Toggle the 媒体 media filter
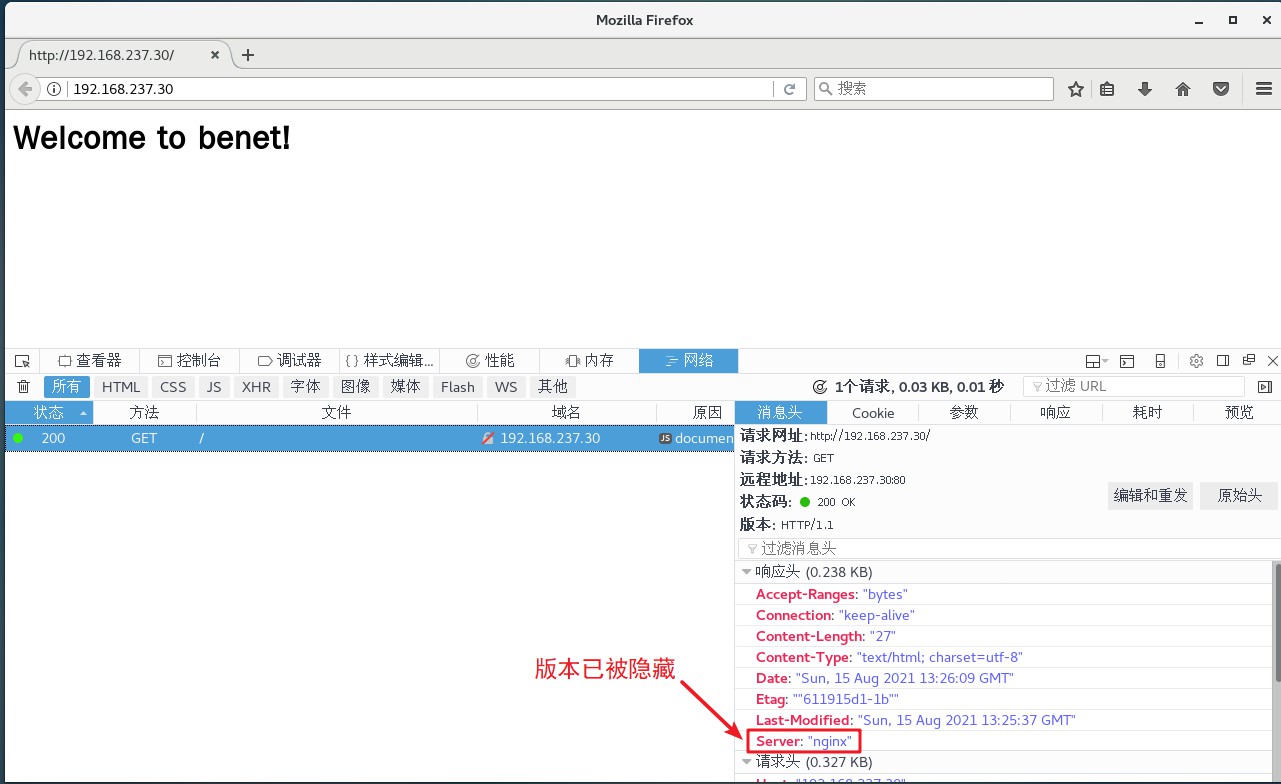This screenshot has width=1281, height=784. [x=406, y=387]
